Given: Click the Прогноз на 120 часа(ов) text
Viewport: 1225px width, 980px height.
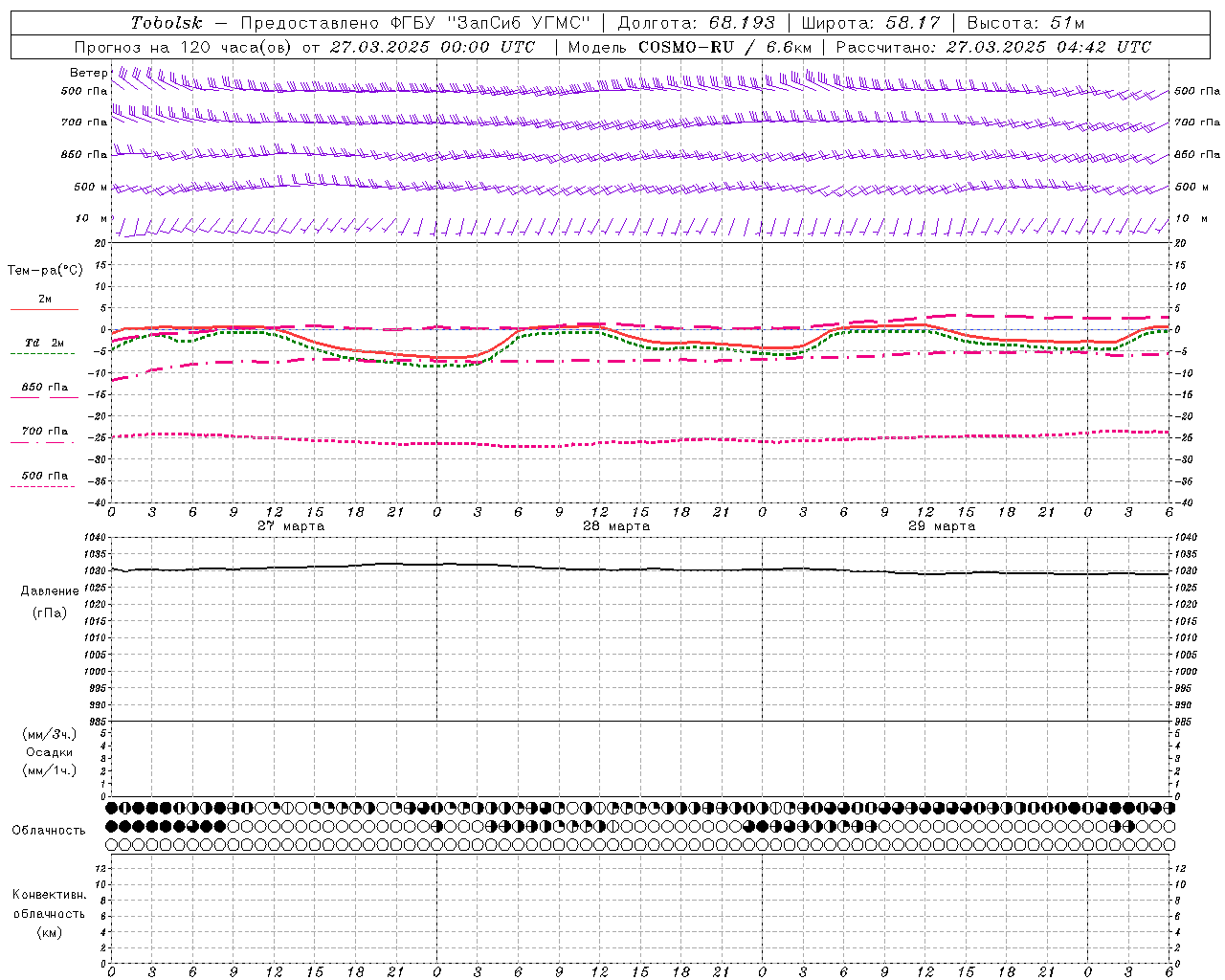Looking at the screenshot, I should 185,47.
